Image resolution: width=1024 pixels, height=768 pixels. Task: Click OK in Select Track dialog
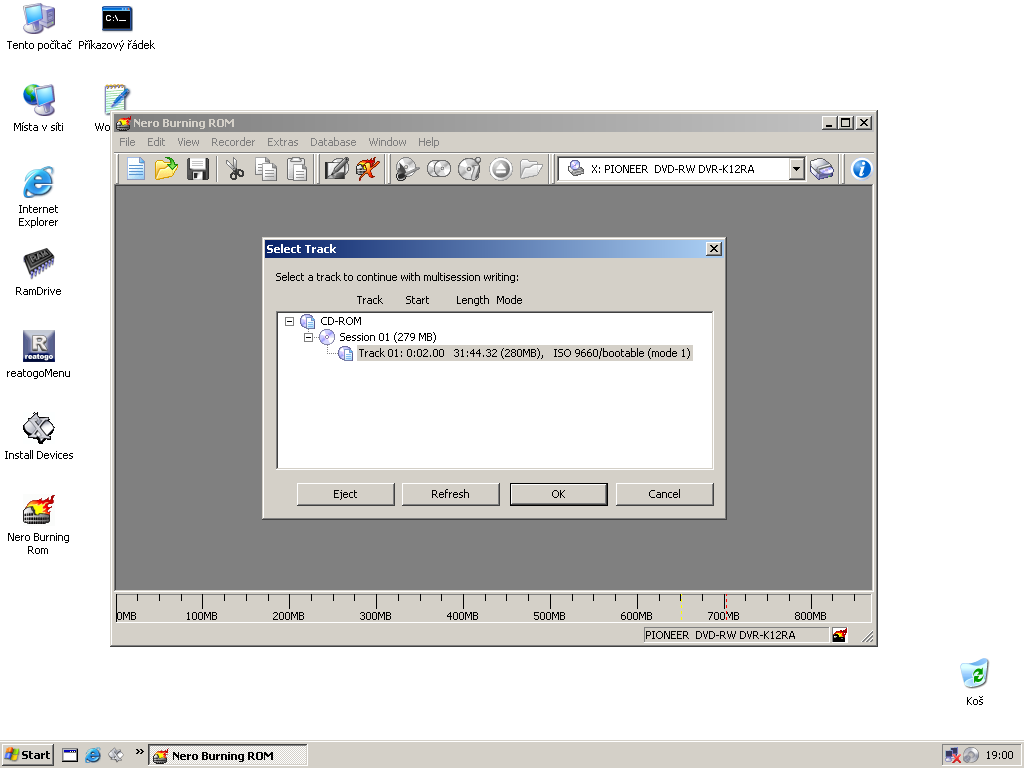point(558,494)
